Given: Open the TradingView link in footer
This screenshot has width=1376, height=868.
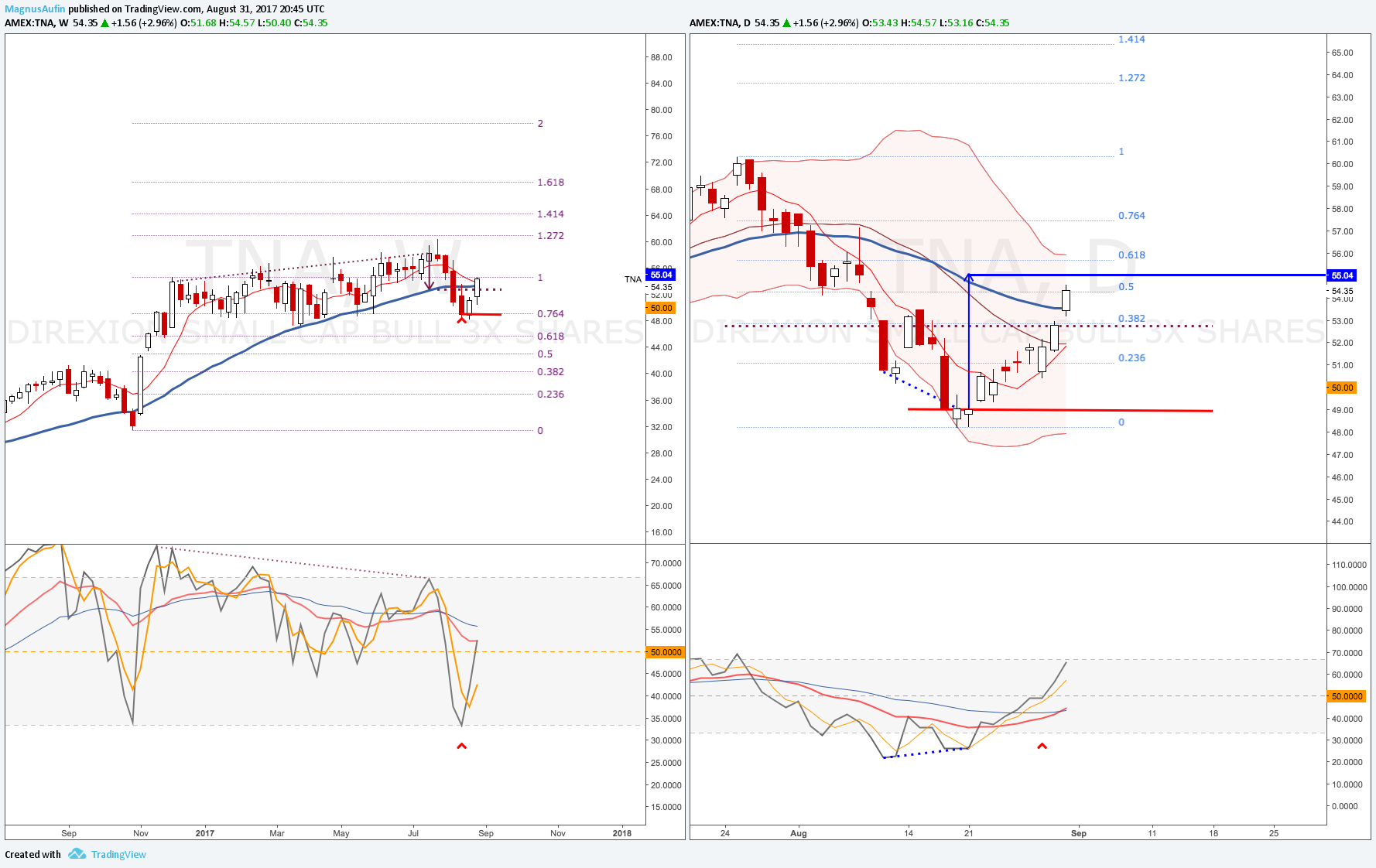Looking at the screenshot, I should point(118,854).
